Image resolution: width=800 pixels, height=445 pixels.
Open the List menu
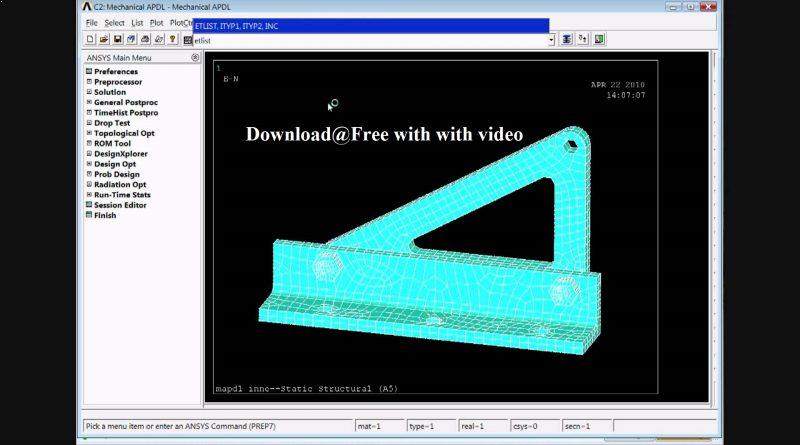(x=137, y=23)
